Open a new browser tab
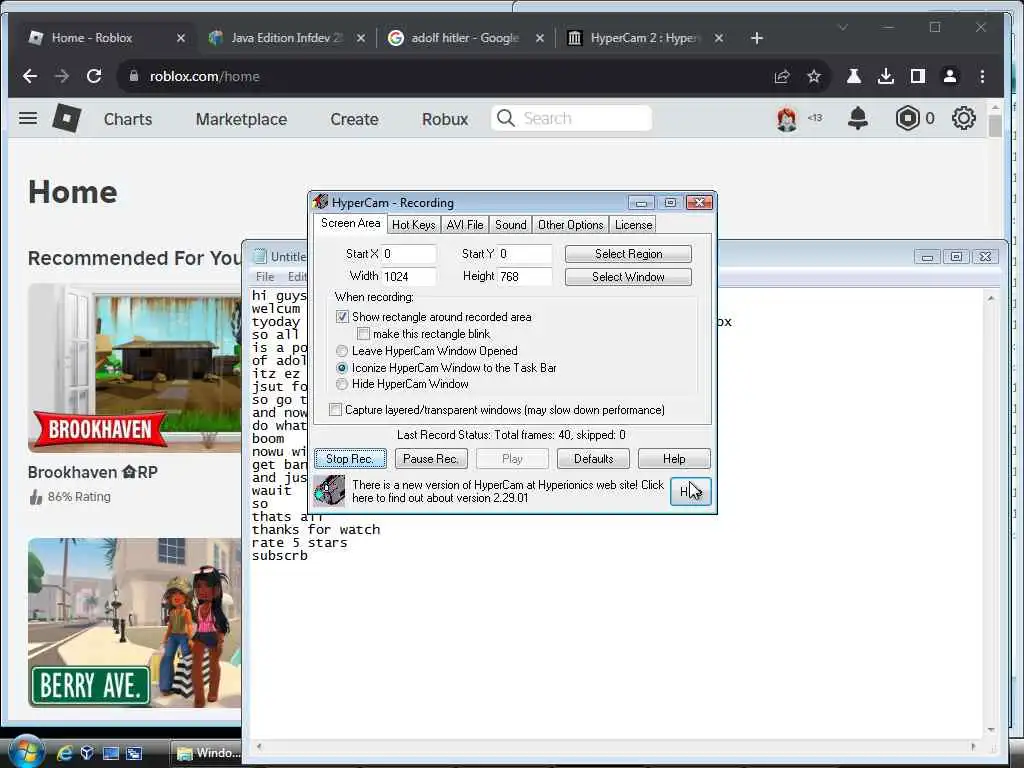1024x768 pixels. click(x=757, y=38)
